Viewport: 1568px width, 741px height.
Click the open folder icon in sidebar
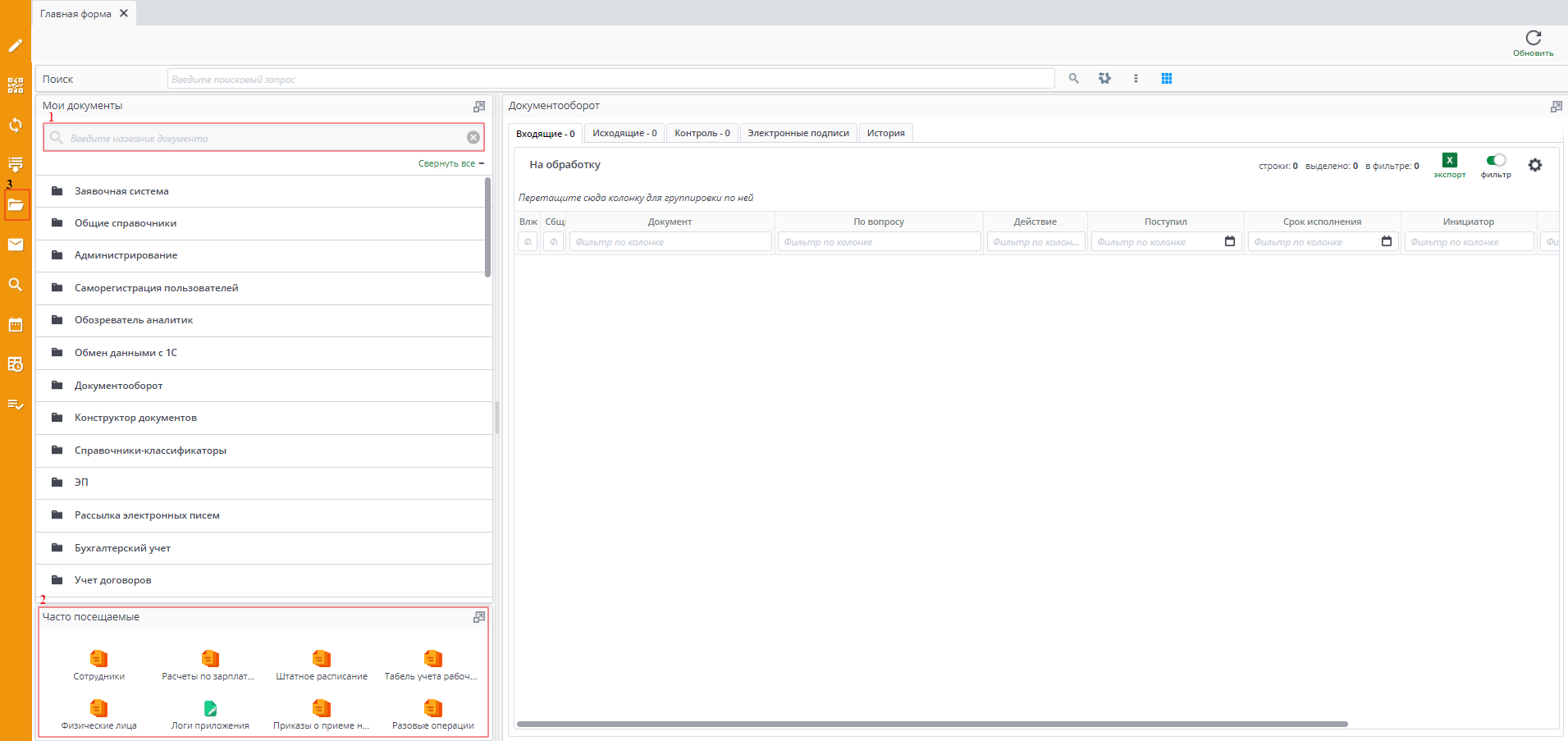click(16, 205)
